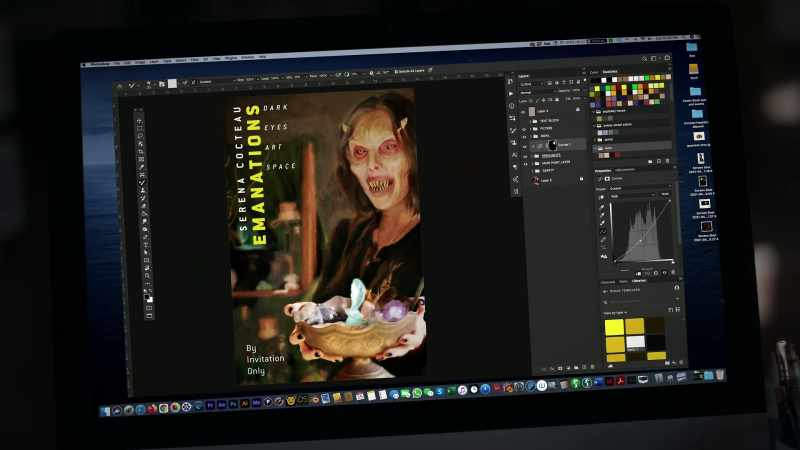The height and width of the screenshot is (450, 800).
Task: Click the delete layer trash icon in Layers panel
Action: (592, 366)
